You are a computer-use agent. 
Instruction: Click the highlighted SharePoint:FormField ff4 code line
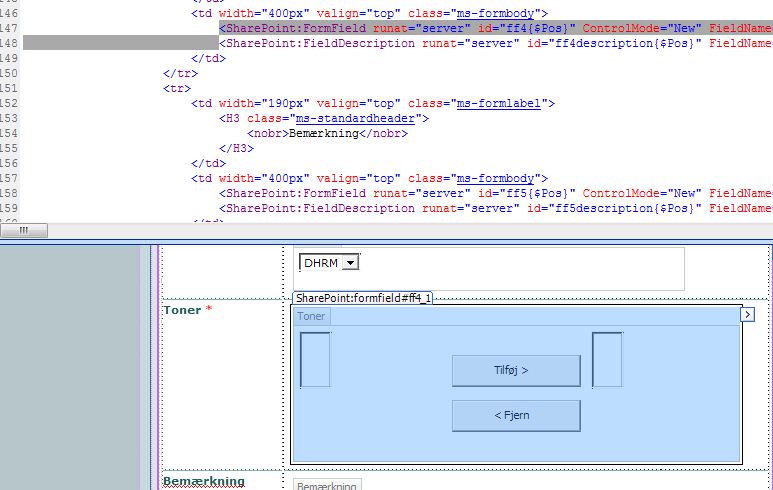496,28
